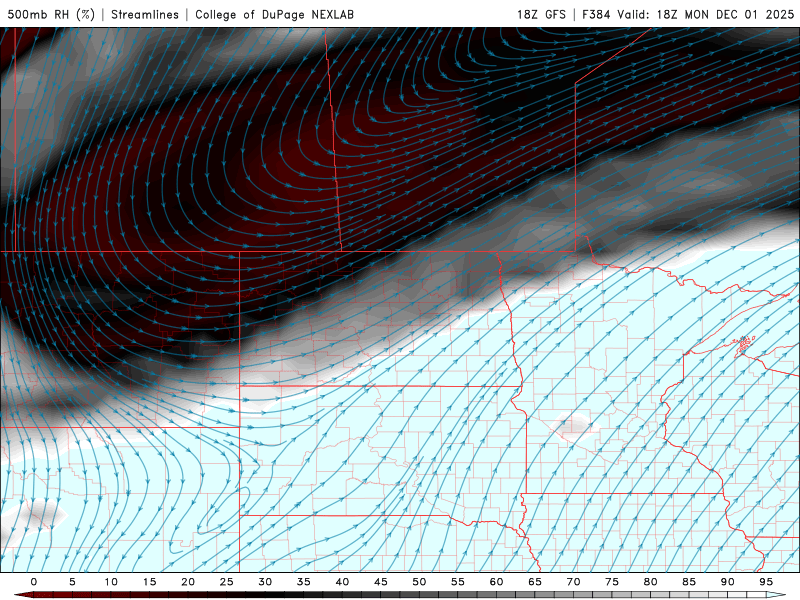
Task: Select the "F384" forecast hour text
Action: [x=596, y=14]
